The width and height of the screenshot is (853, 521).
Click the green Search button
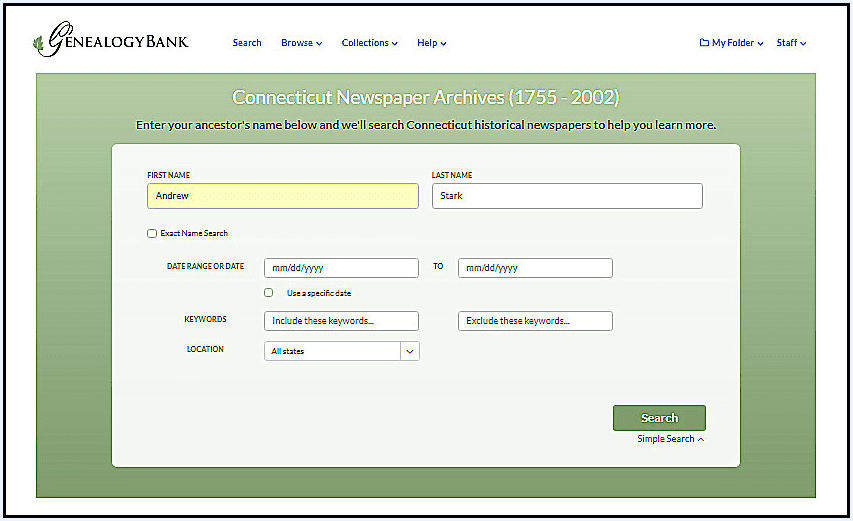(659, 418)
